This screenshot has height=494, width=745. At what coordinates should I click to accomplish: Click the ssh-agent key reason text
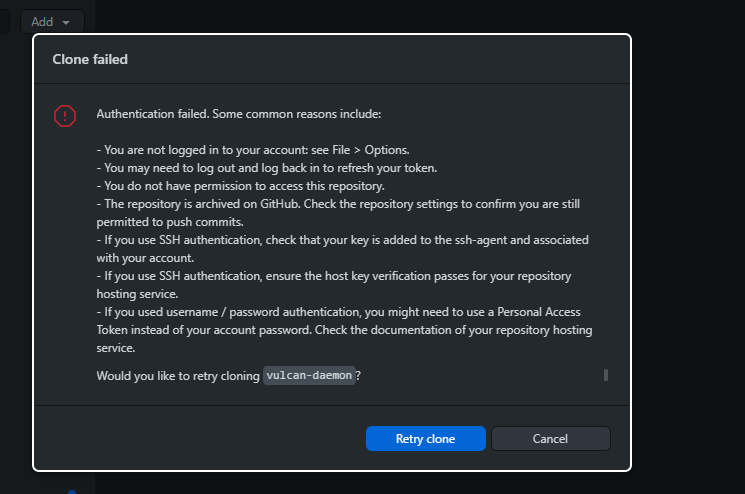coord(350,240)
